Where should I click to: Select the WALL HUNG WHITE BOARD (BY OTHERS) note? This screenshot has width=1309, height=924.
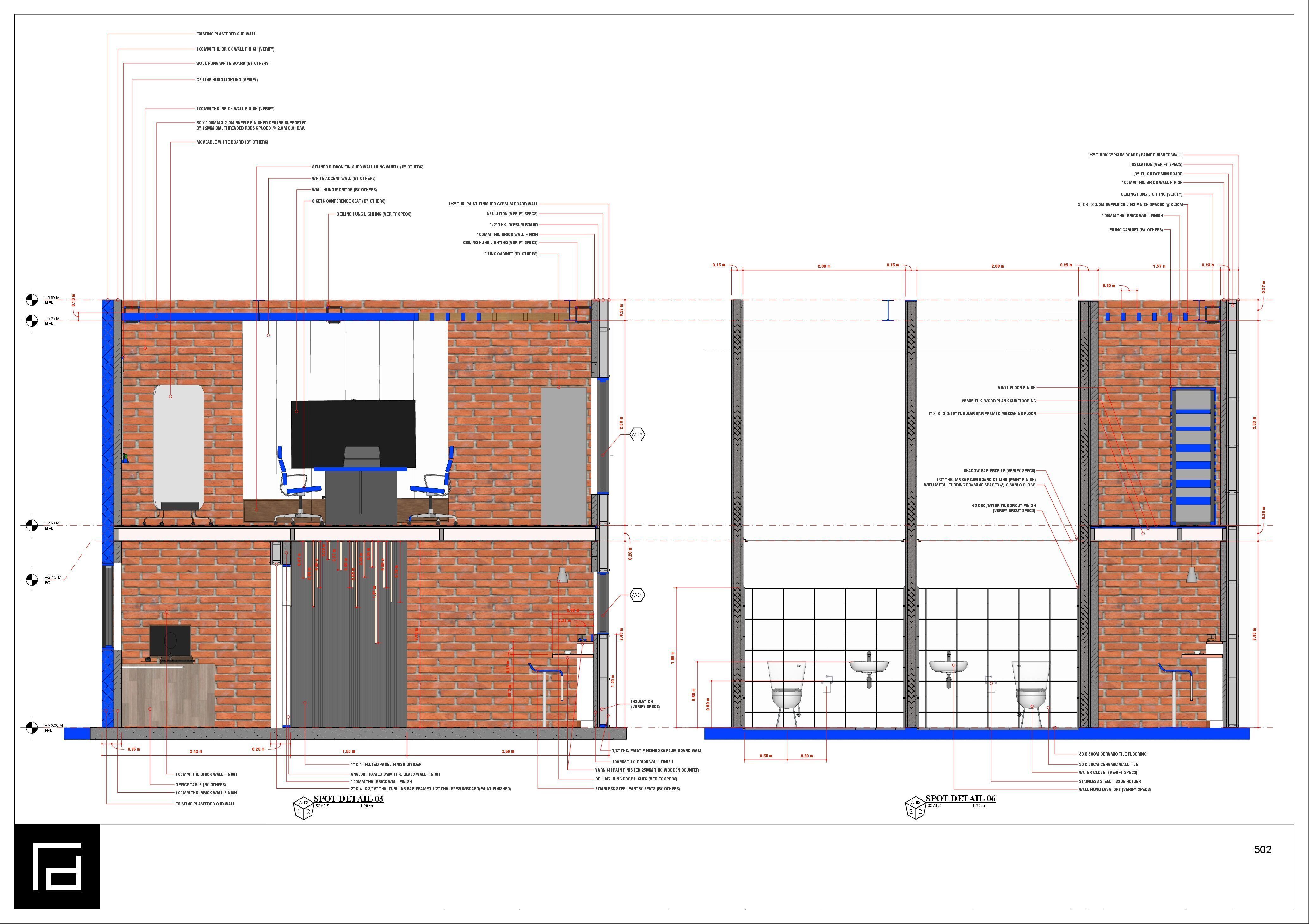(233, 63)
